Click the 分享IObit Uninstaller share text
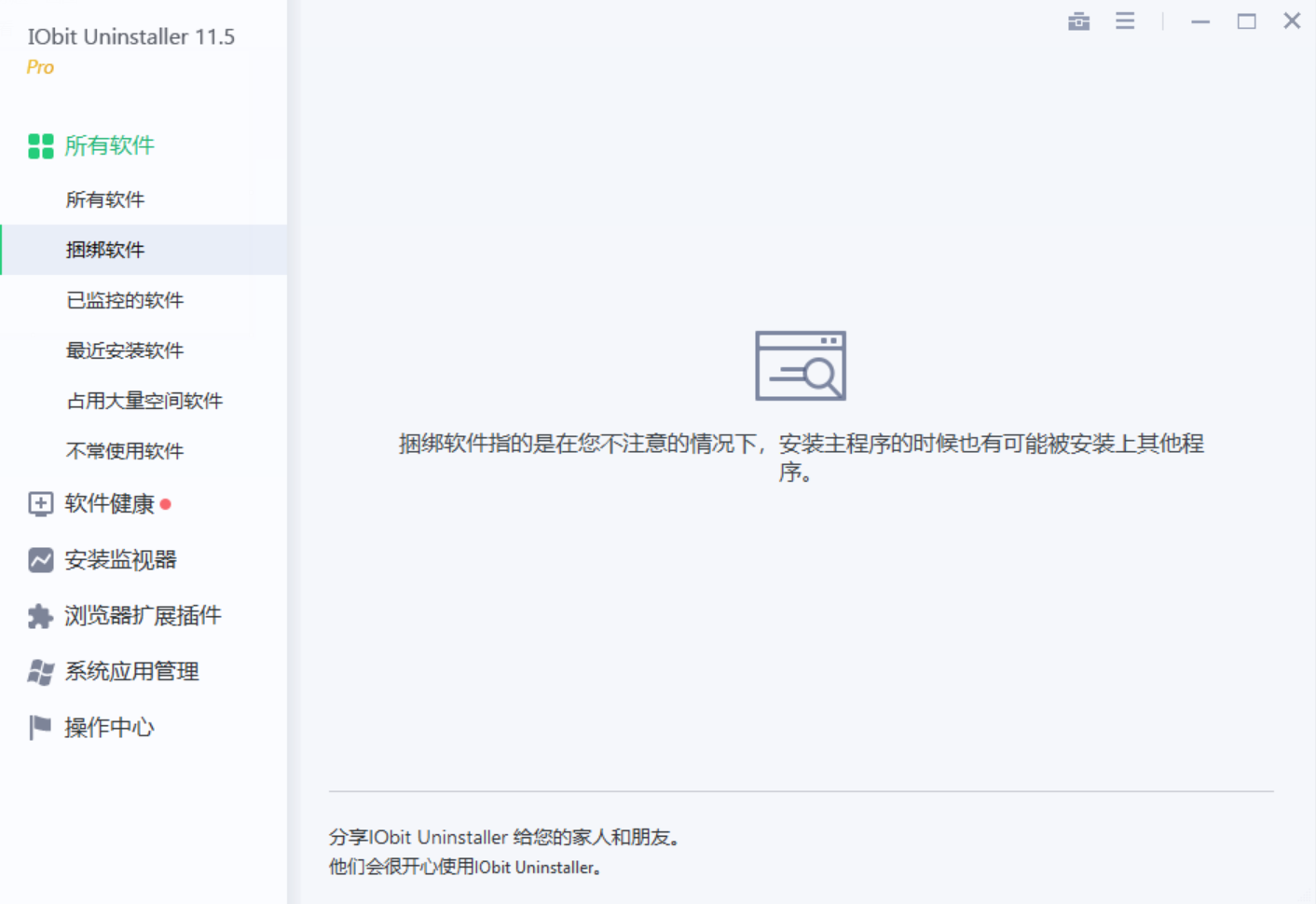Viewport: 1316px width, 904px height. 504,837
